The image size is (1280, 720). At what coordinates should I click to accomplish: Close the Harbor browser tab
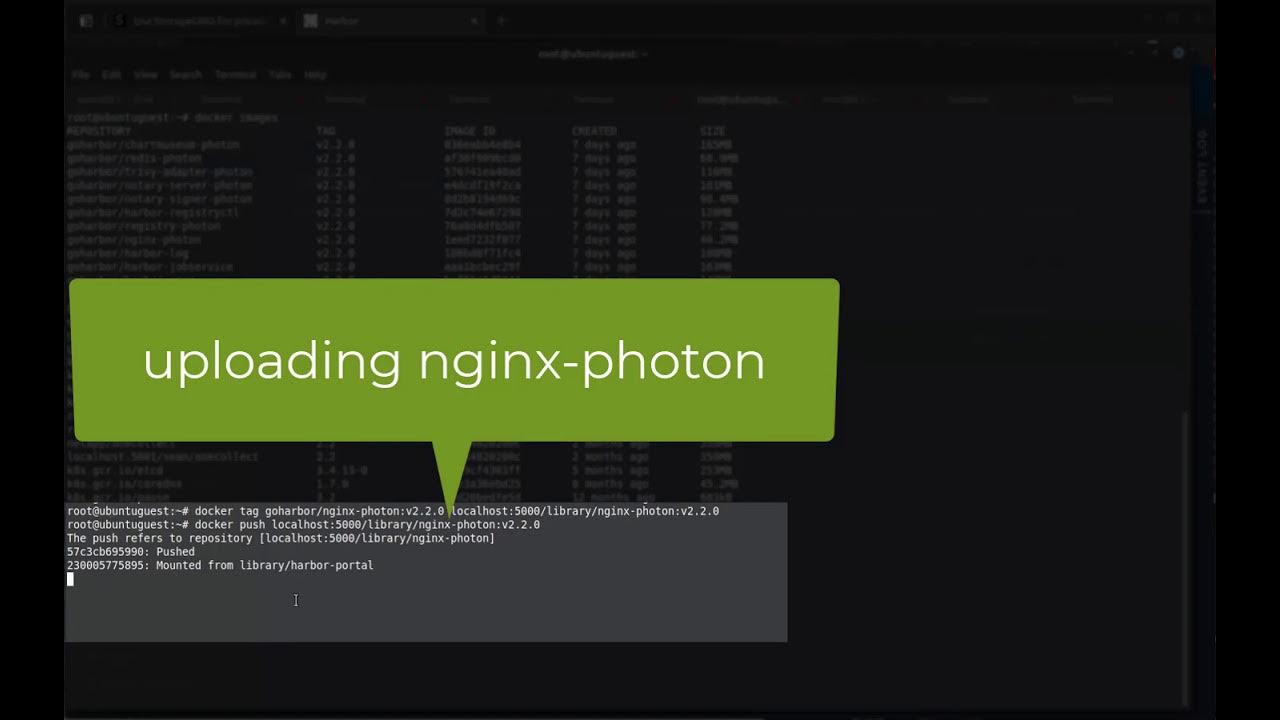tap(474, 20)
